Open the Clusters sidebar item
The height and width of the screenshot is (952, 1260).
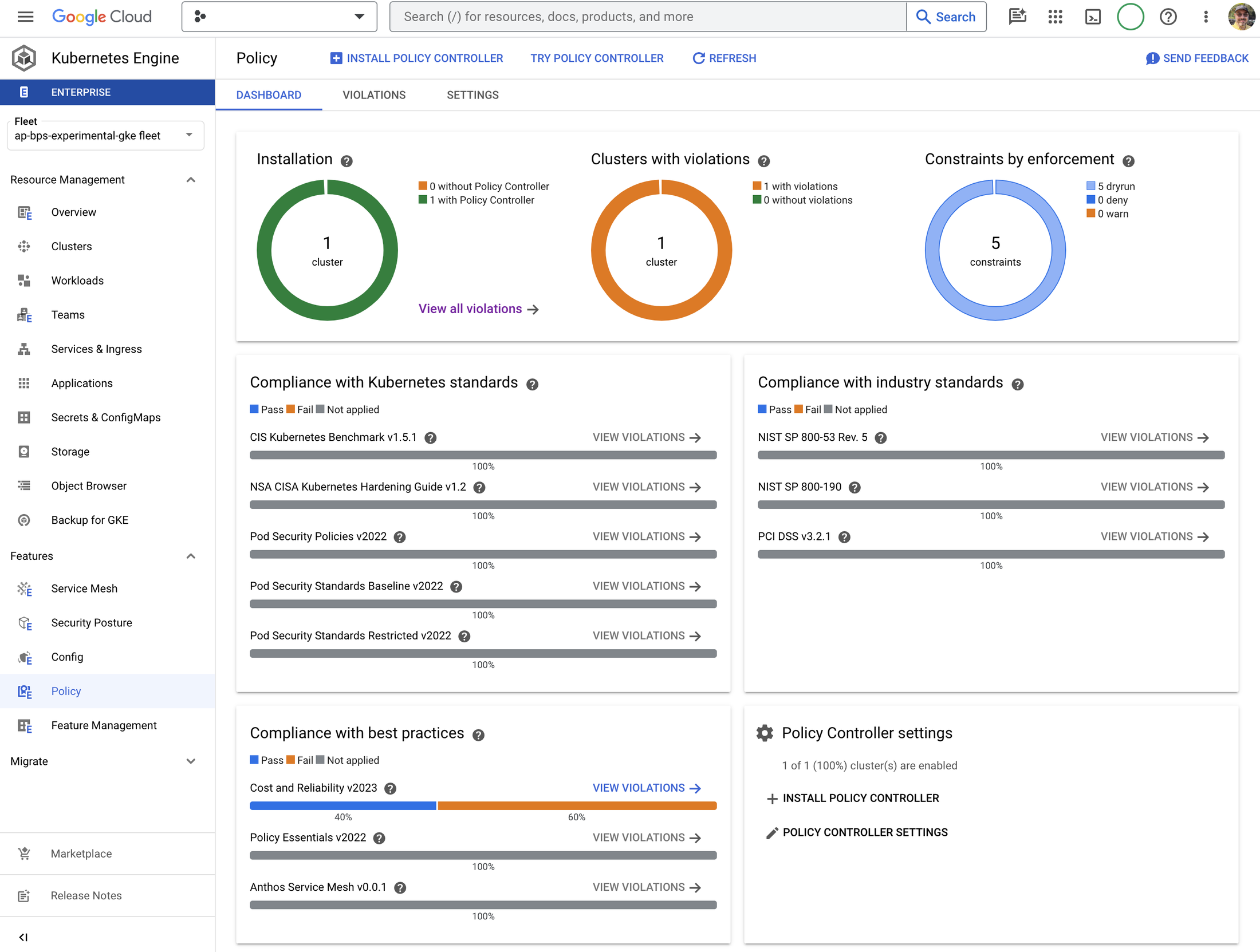point(108,247)
